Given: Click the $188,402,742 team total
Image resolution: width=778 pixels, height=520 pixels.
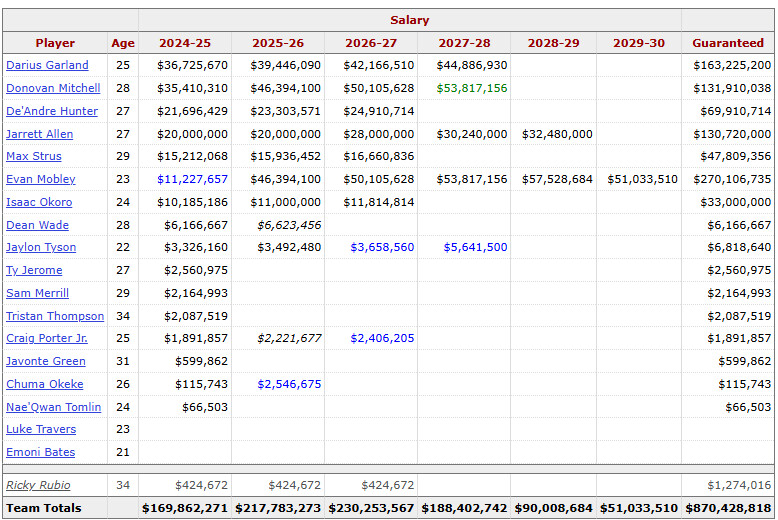Looking at the screenshot, I should pos(464,508).
